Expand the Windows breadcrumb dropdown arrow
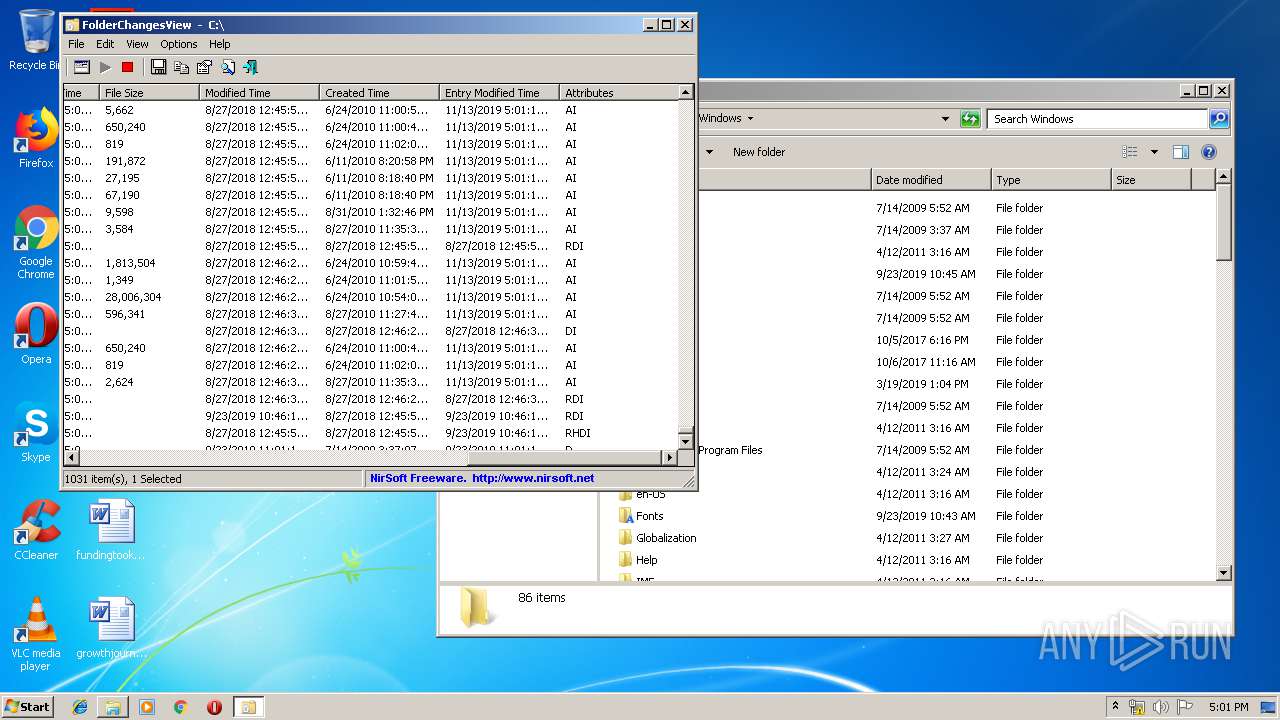The height and width of the screenshot is (720, 1280). point(750,119)
